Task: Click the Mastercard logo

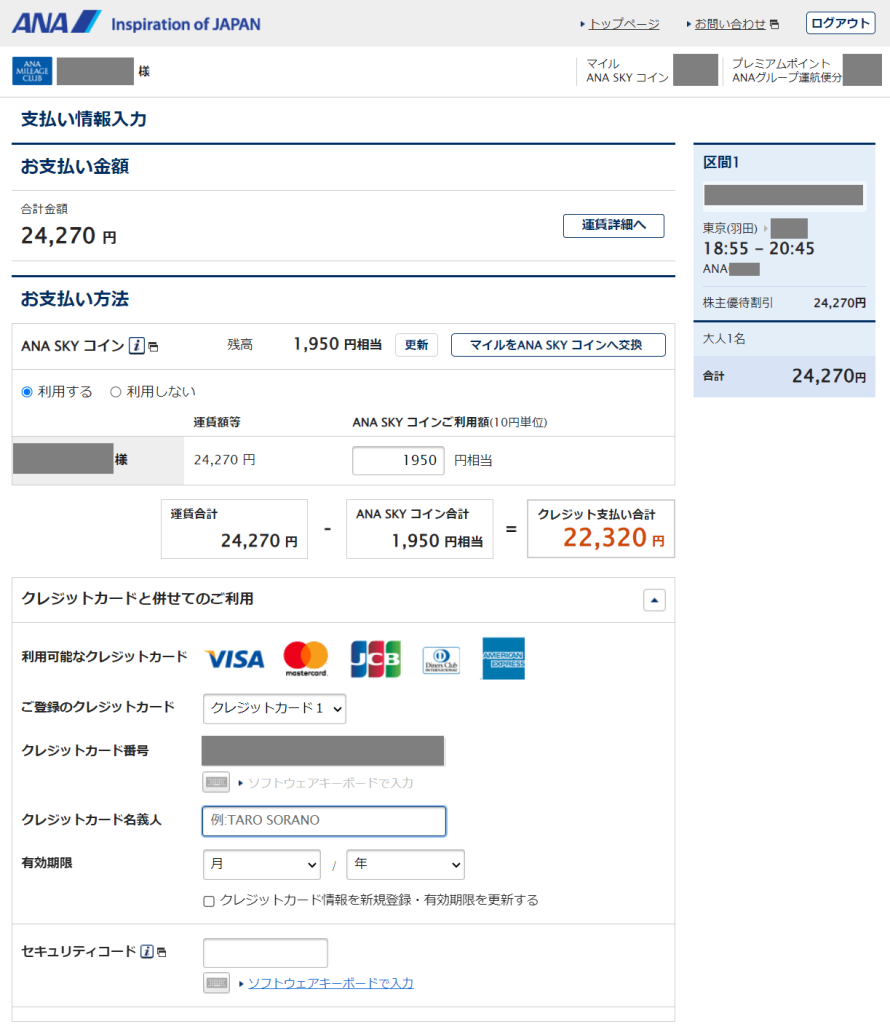Action: pyautogui.click(x=306, y=658)
